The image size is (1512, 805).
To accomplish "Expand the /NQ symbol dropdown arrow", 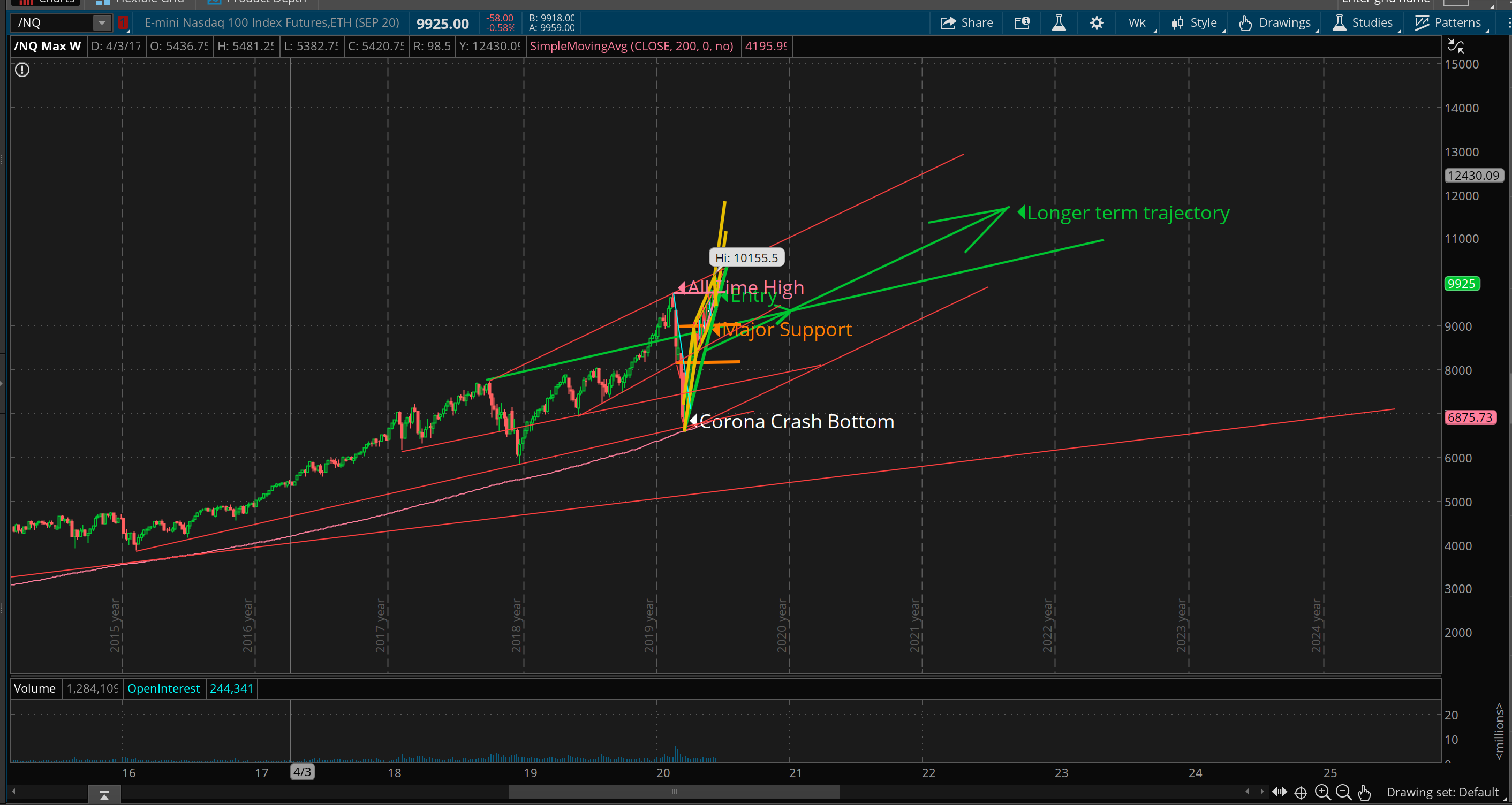I will [x=102, y=23].
